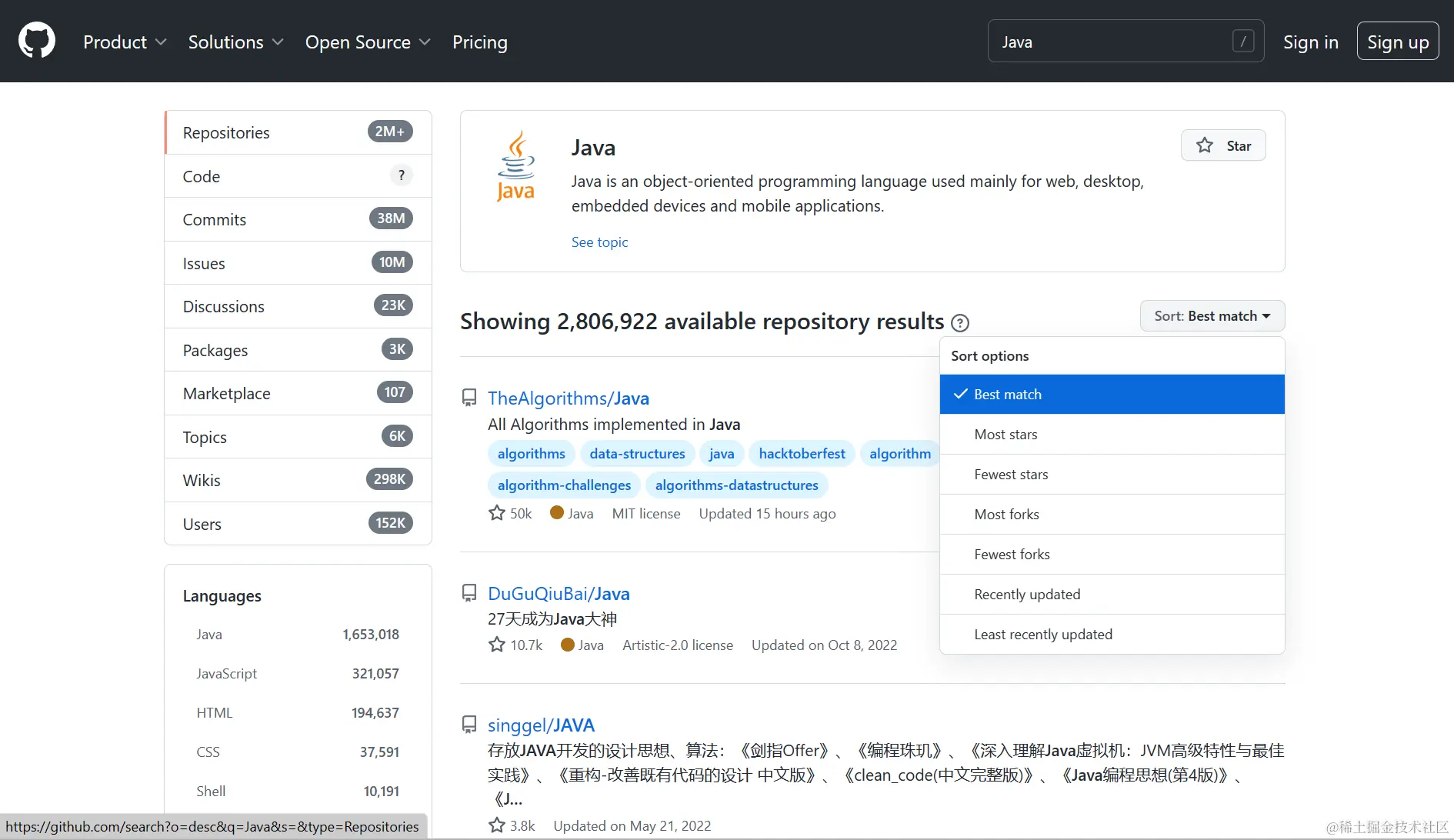The image size is (1454, 840).
Task: Click the java topic tag
Action: pyautogui.click(x=722, y=454)
